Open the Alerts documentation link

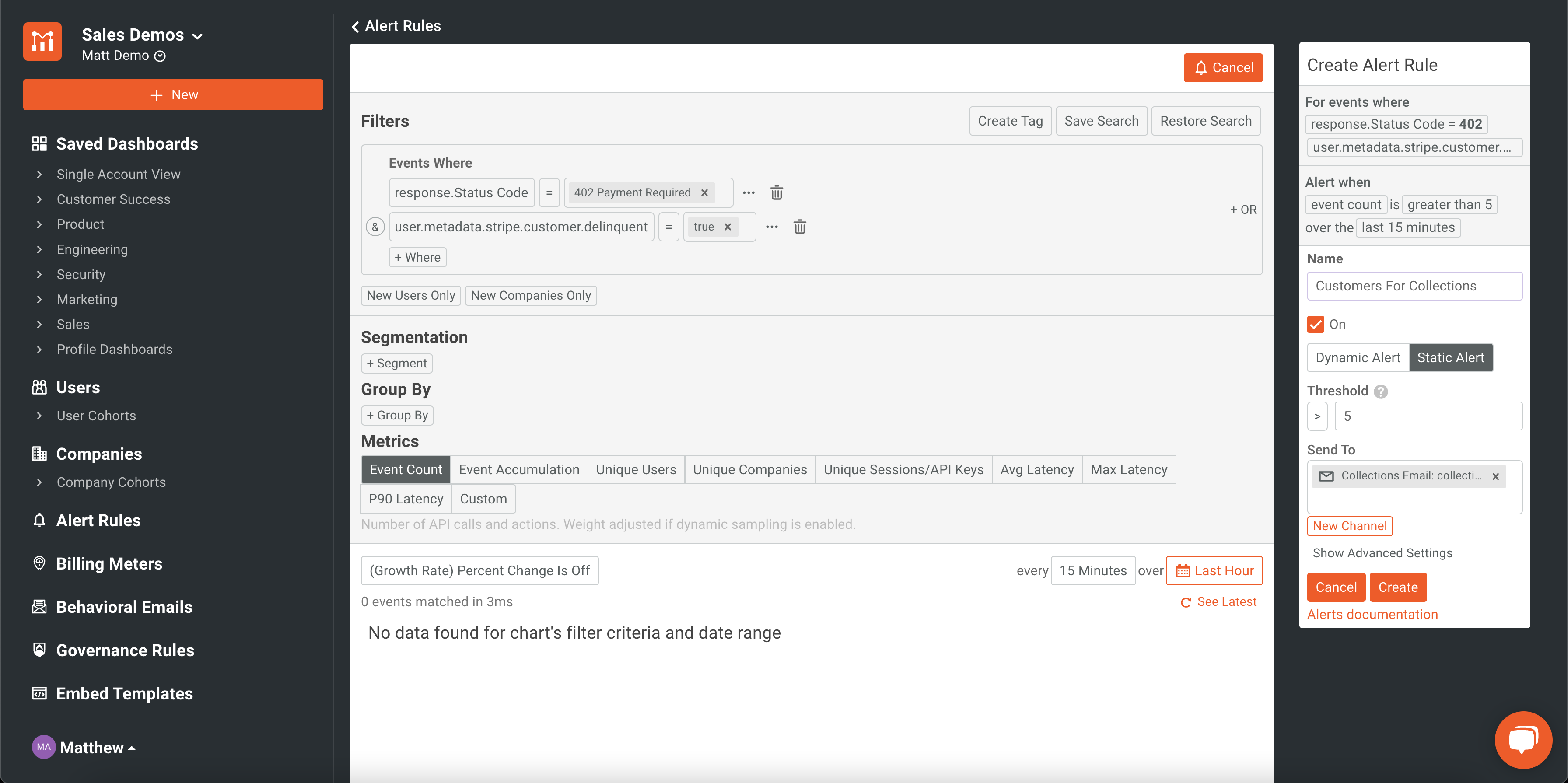pyautogui.click(x=1372, y=615)
